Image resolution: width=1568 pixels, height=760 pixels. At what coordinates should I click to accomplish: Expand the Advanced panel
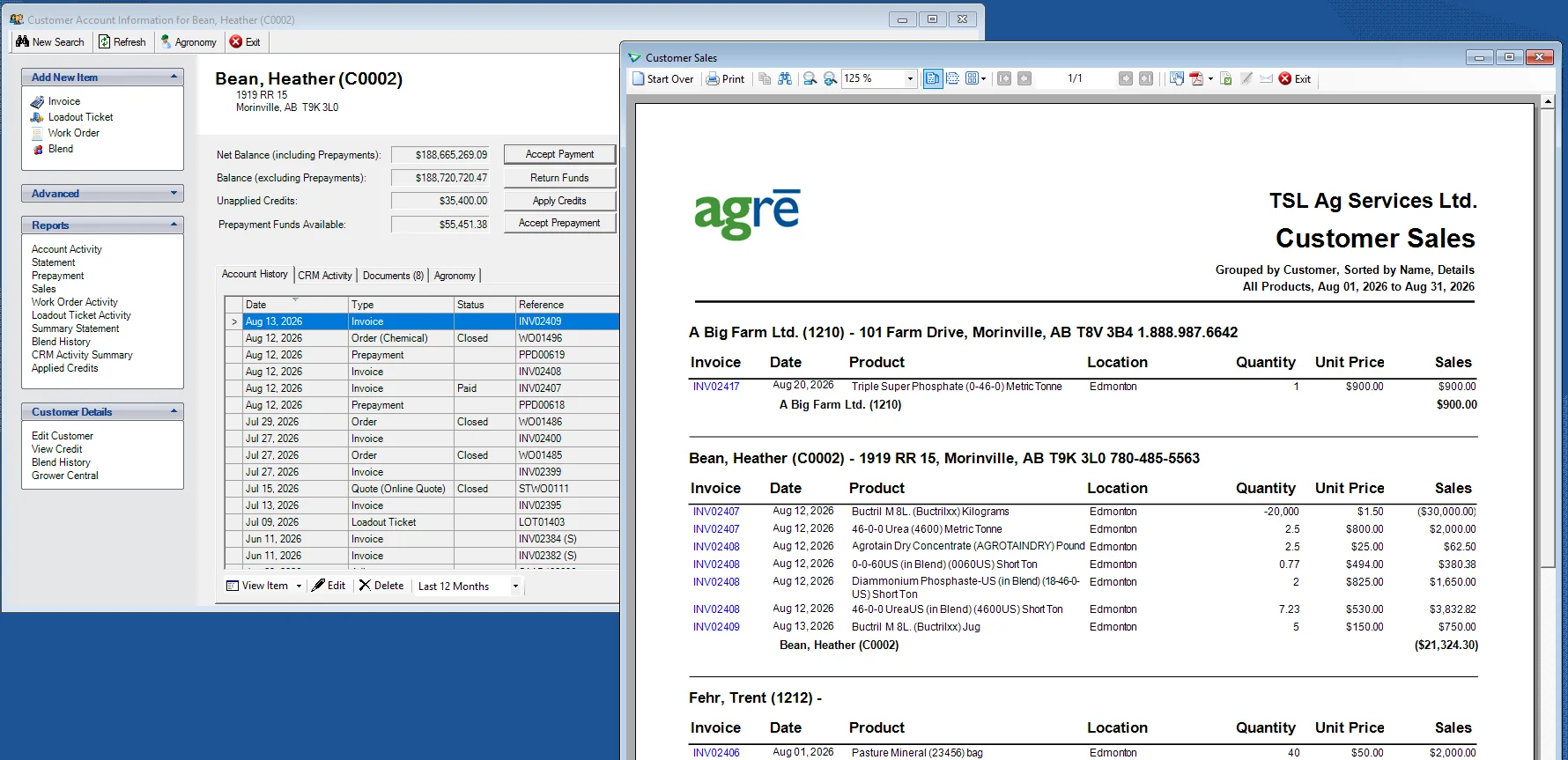(x=174, y=194)
